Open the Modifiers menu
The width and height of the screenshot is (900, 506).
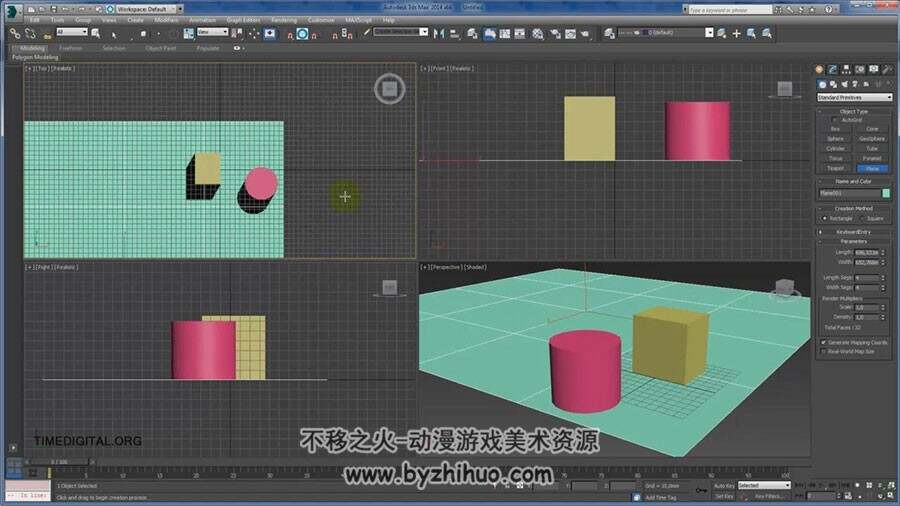click(166, 20)
